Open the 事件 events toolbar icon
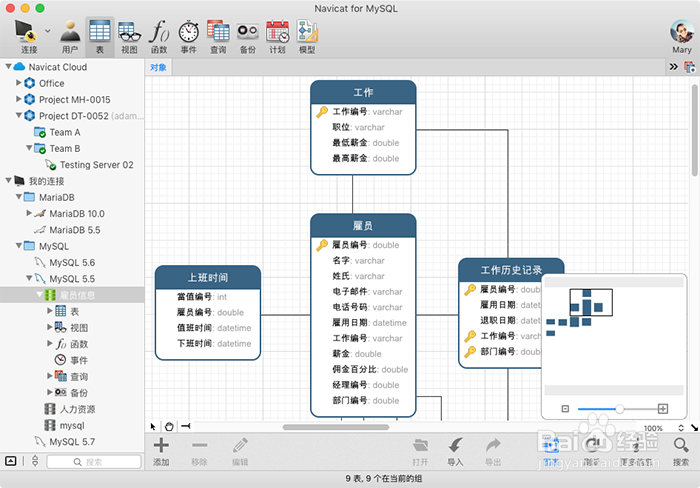The image size is (700, 488). 188,36
